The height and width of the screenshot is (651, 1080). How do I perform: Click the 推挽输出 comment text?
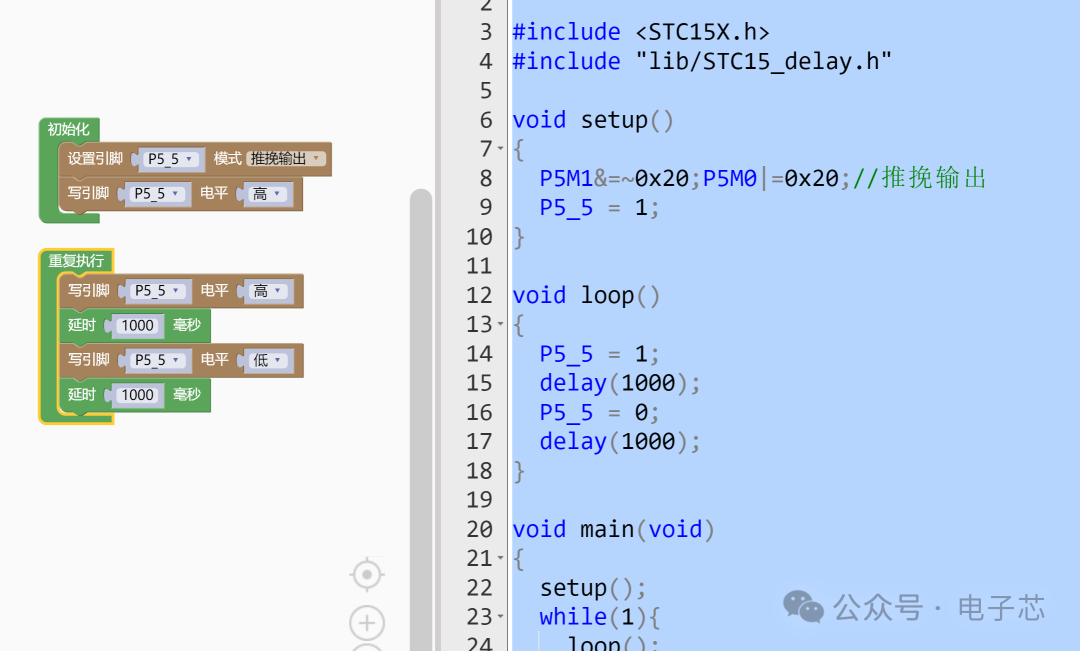pyautogui.click(x=934, y=178)
